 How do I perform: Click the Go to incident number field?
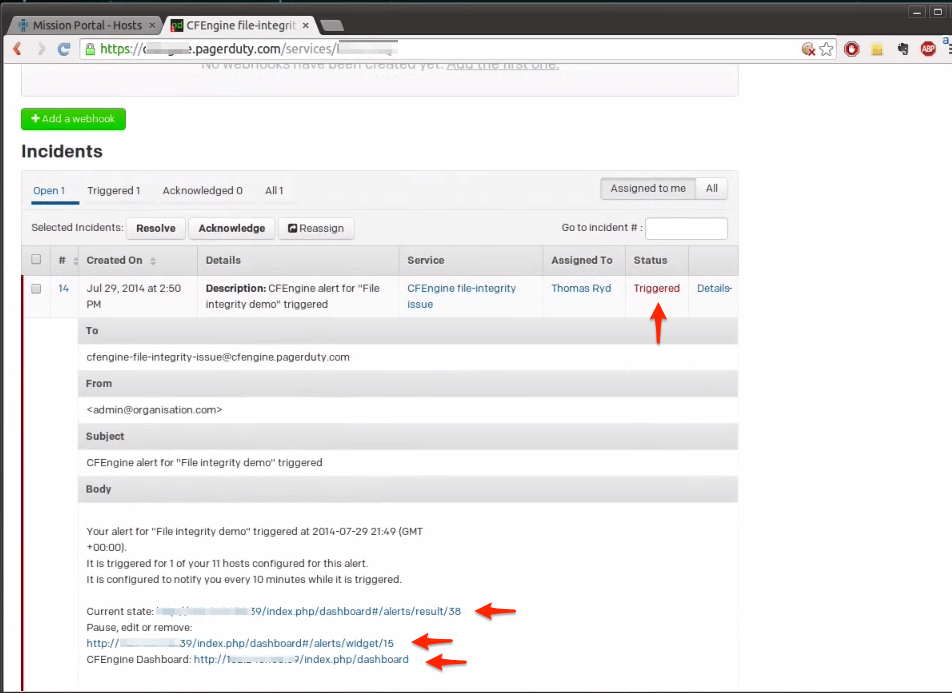tap(686, 229)
